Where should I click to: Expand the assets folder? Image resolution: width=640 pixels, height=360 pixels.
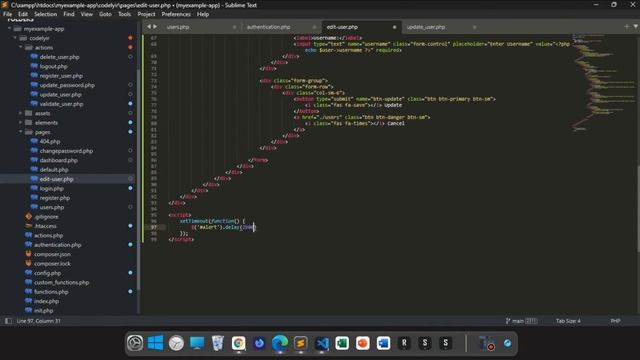(x=21, y=113)
